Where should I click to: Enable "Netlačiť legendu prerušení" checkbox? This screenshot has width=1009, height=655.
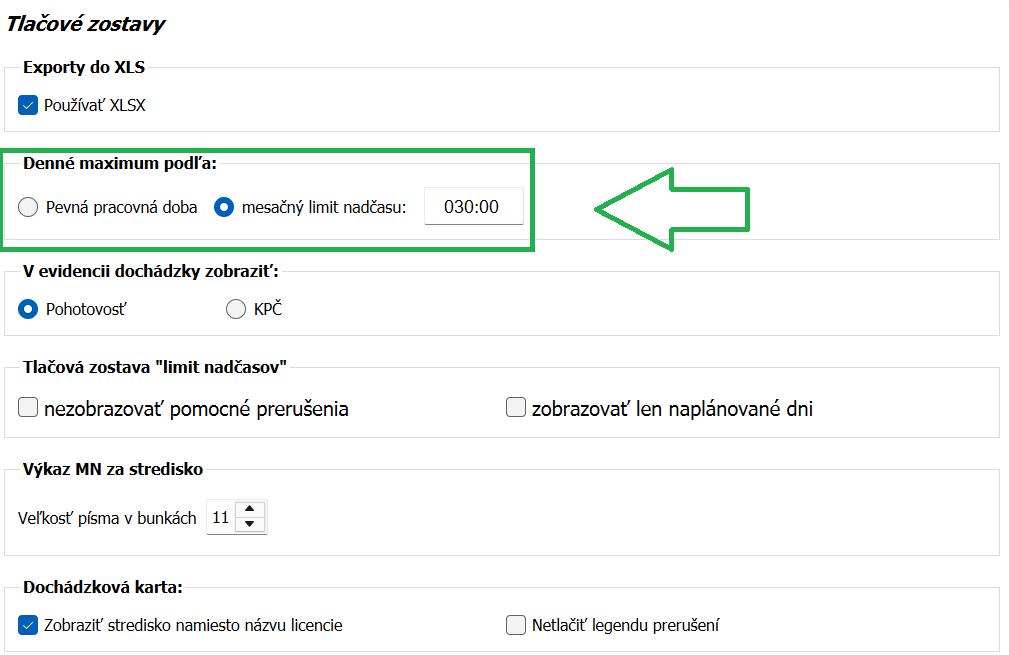tap(515, 623)
